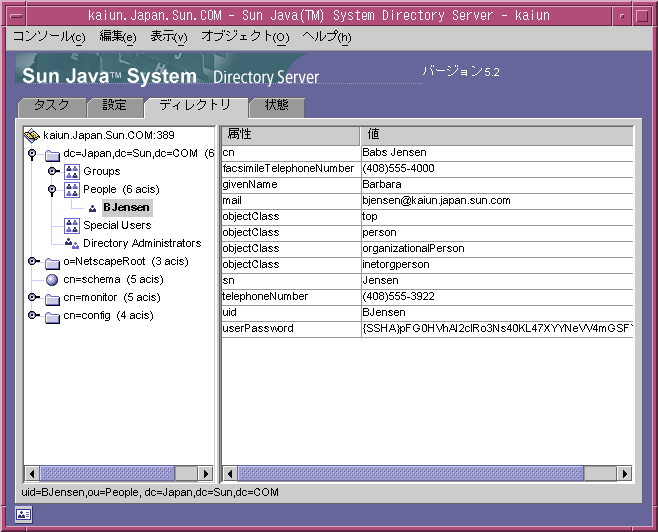Viewport: 658px width, 532px height.
Task: Click the attribute table horizontal scrollbar thumb
Action: (x=410, y=474)
